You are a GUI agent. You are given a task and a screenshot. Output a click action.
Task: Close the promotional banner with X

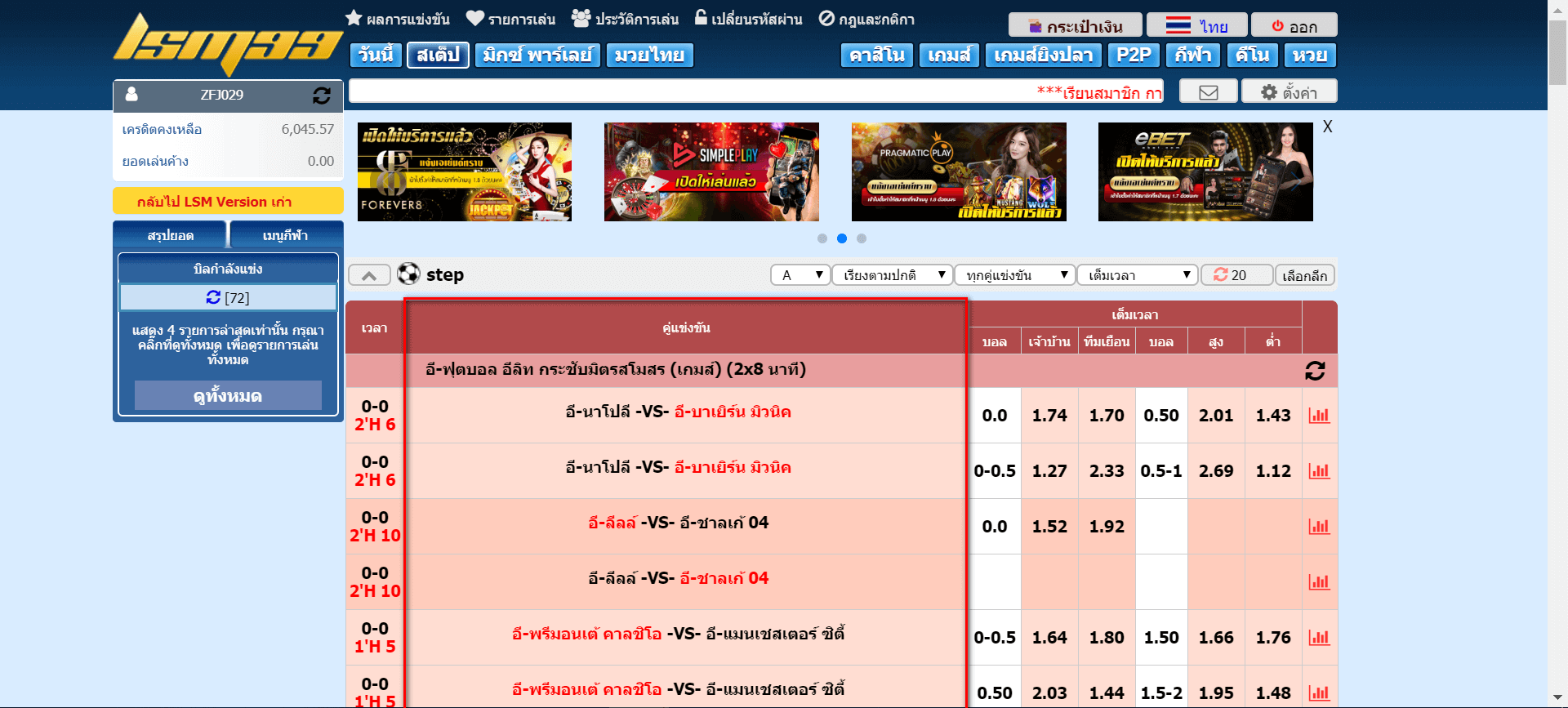tap(1327, 127)
